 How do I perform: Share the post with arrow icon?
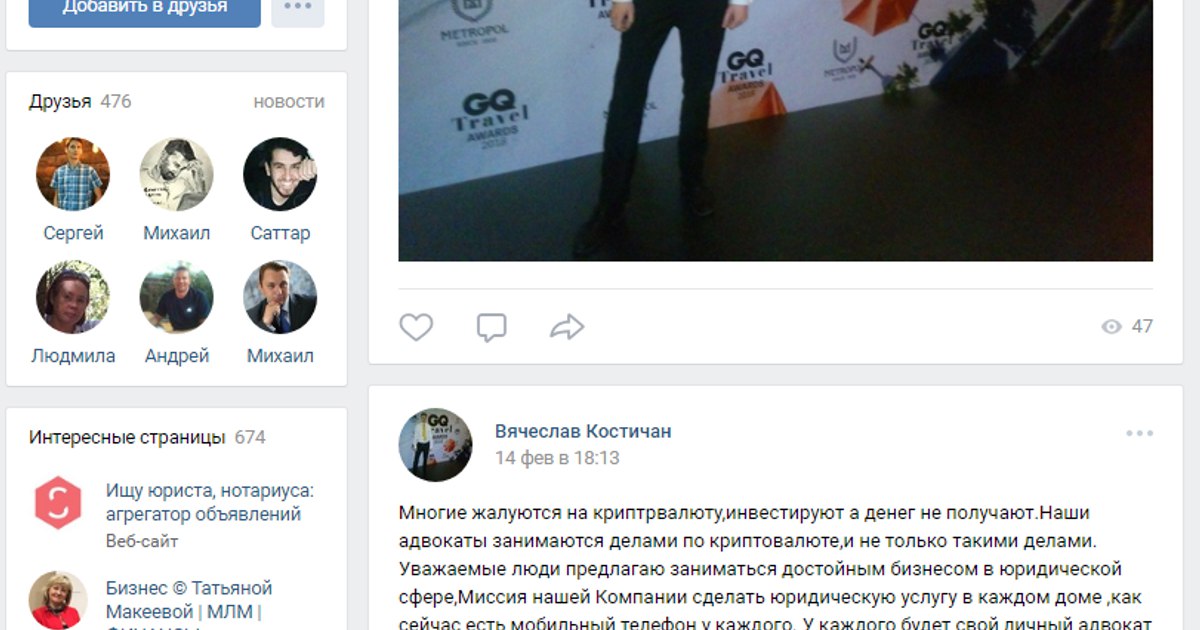[x=567, y=327]
